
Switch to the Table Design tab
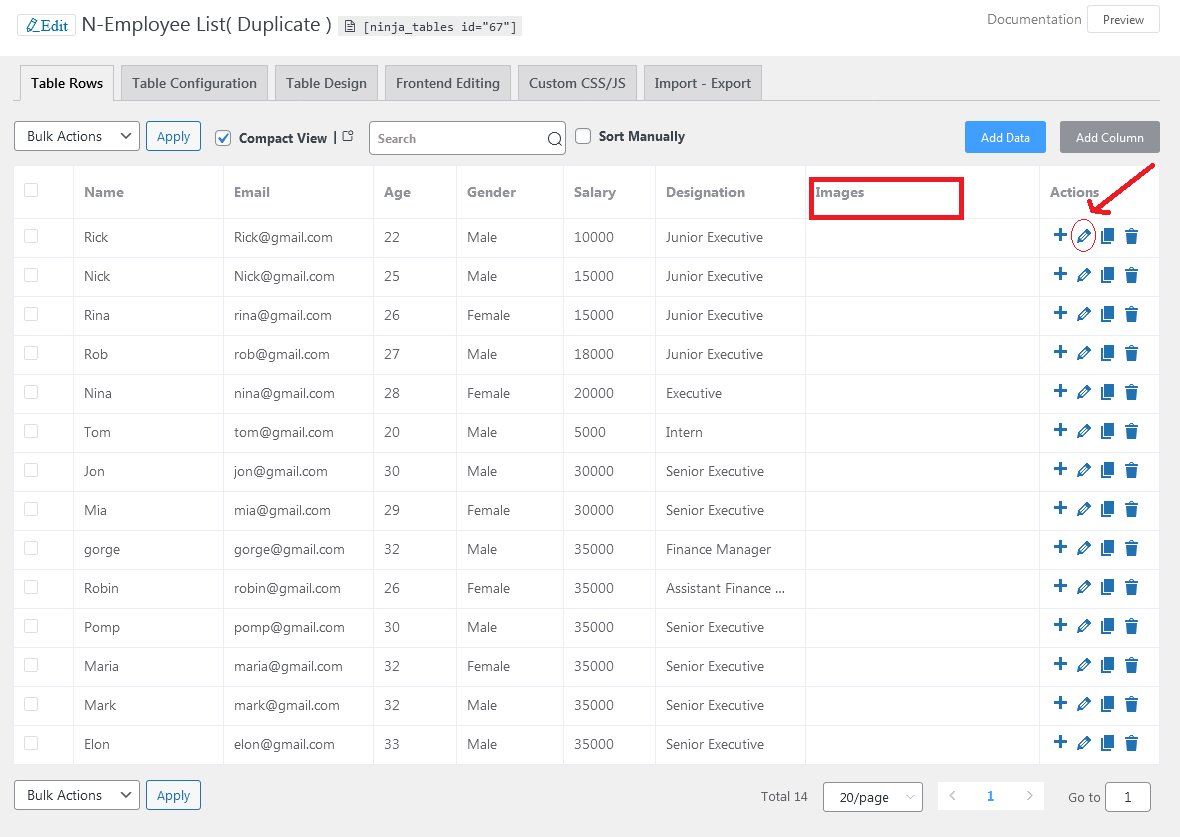coord(326,83)
